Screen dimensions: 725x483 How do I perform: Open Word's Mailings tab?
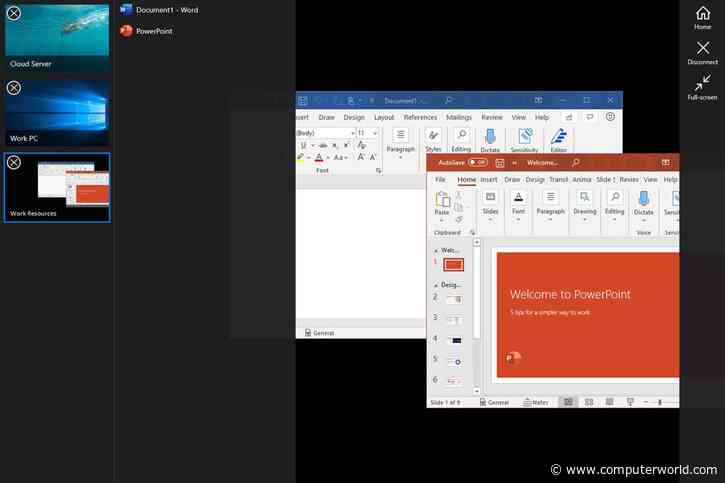pos(459,117)
